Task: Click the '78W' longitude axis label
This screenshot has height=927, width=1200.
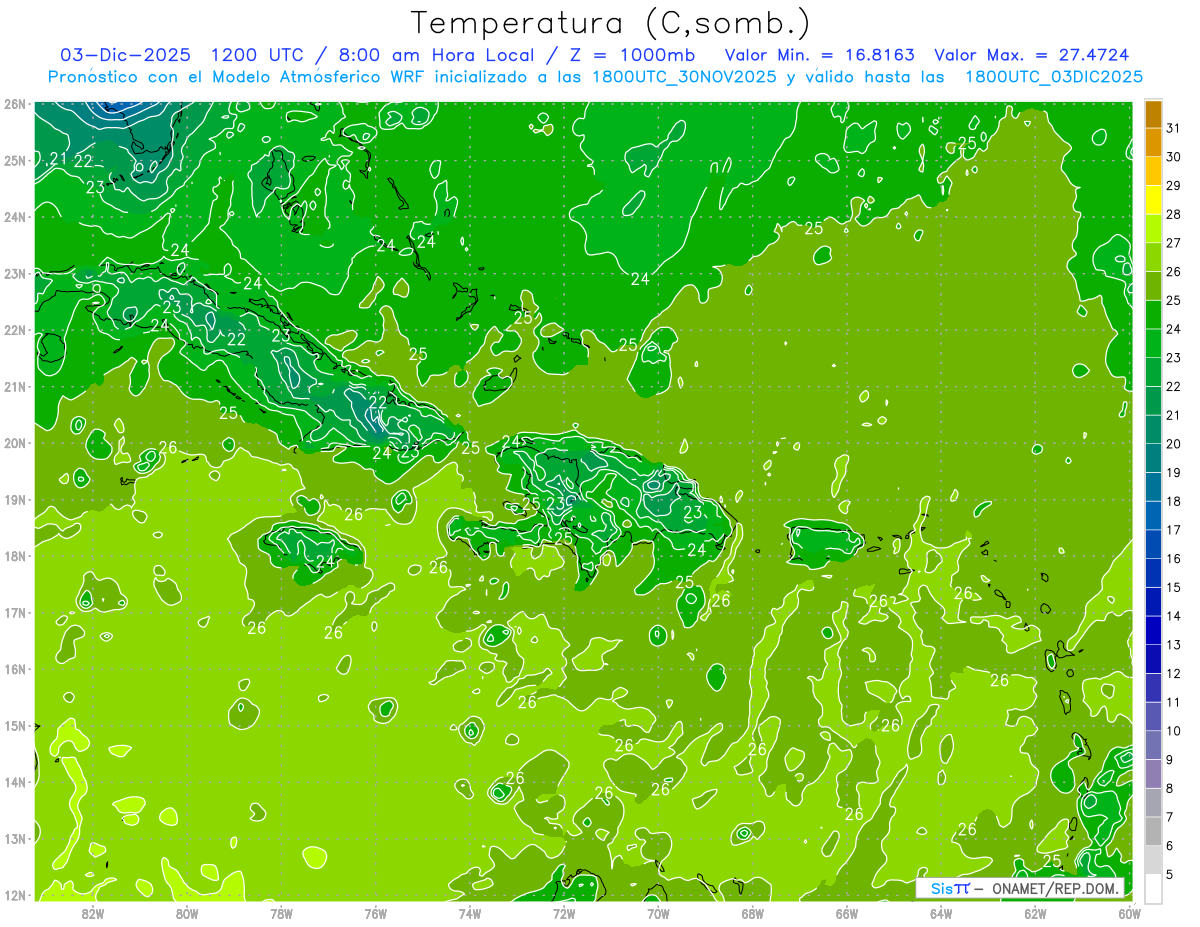Action: (x=281, y=913)
